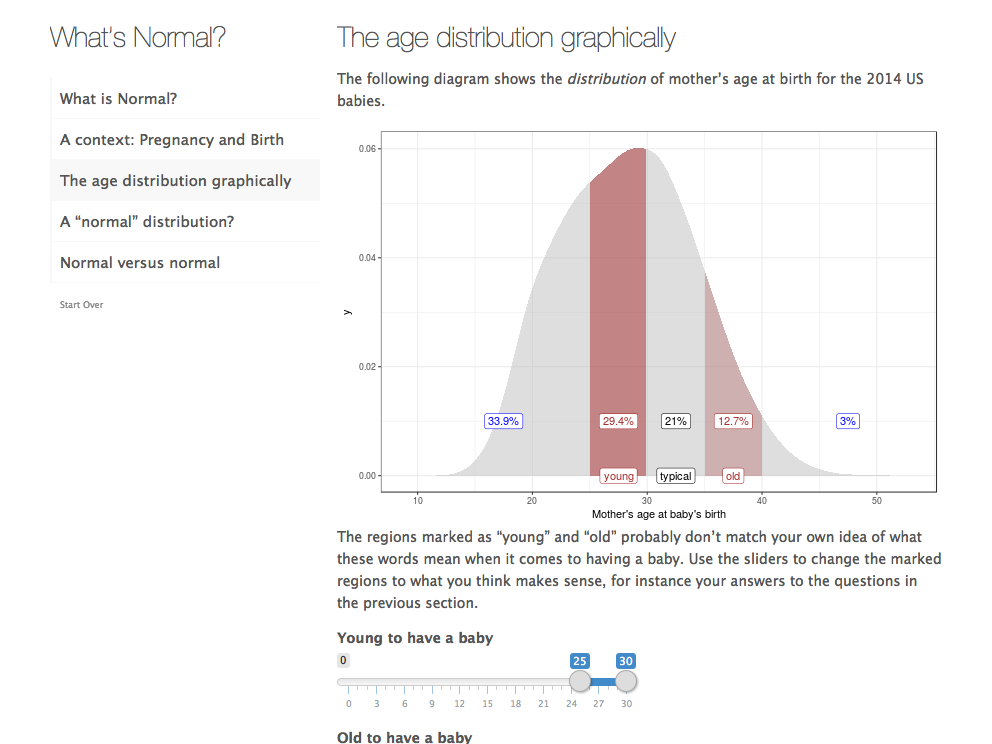Screen dimensions: 992x744
Task: Navigate to "Normal versus normal" section
Action: pyautogui.click(x=140, y=263)
